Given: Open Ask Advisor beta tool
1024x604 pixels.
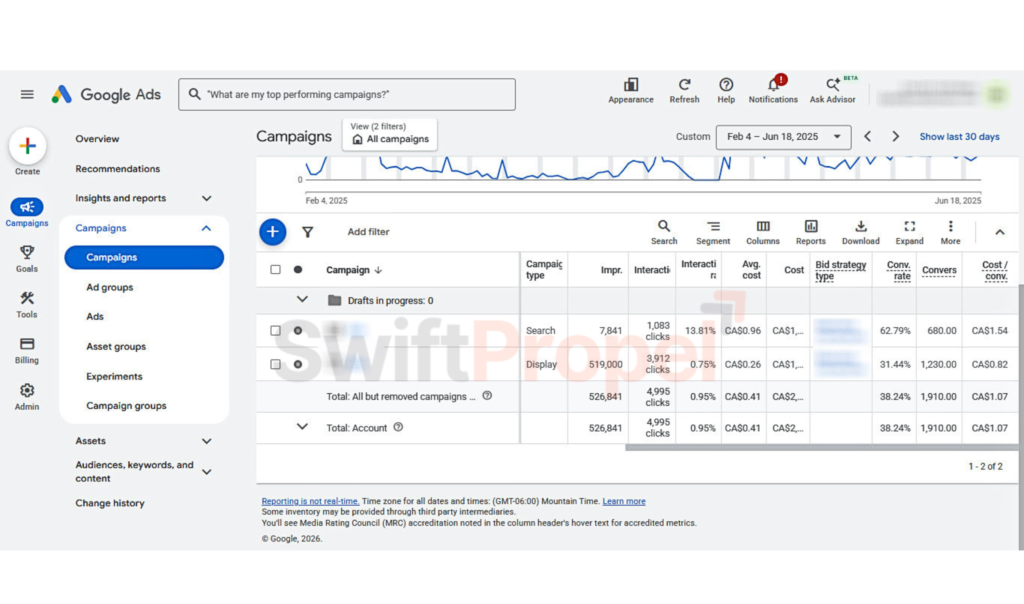Looking at the screenshot, I should [x=833, y=91].
